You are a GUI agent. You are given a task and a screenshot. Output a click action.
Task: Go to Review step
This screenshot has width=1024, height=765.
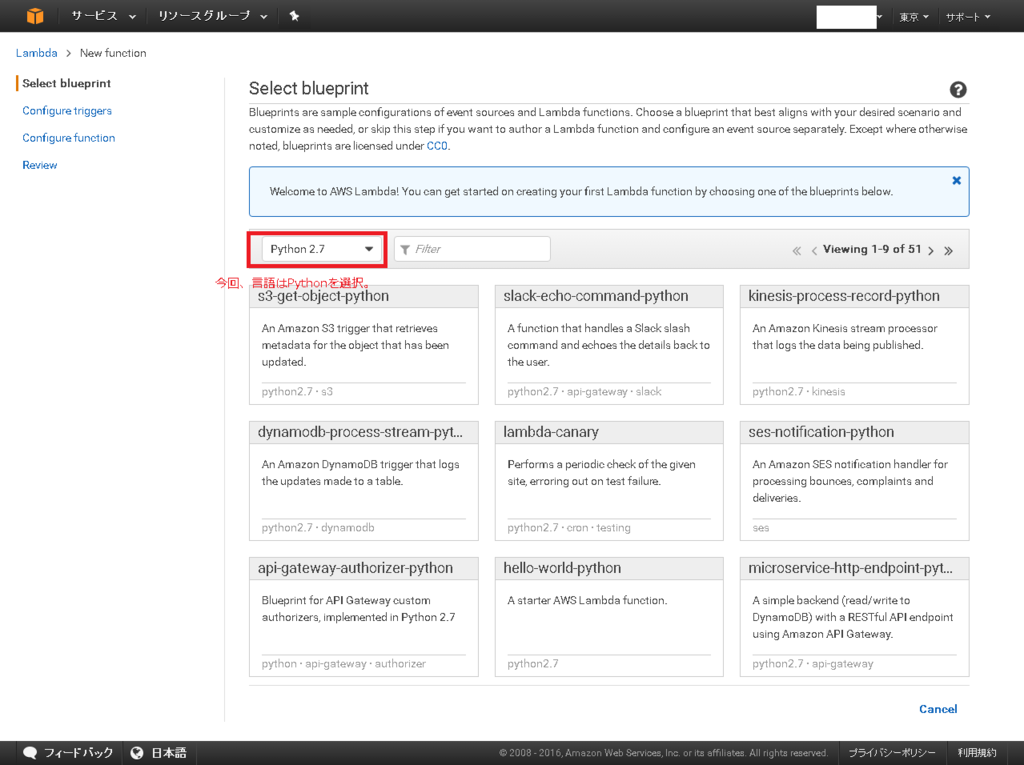coord(39,165)
